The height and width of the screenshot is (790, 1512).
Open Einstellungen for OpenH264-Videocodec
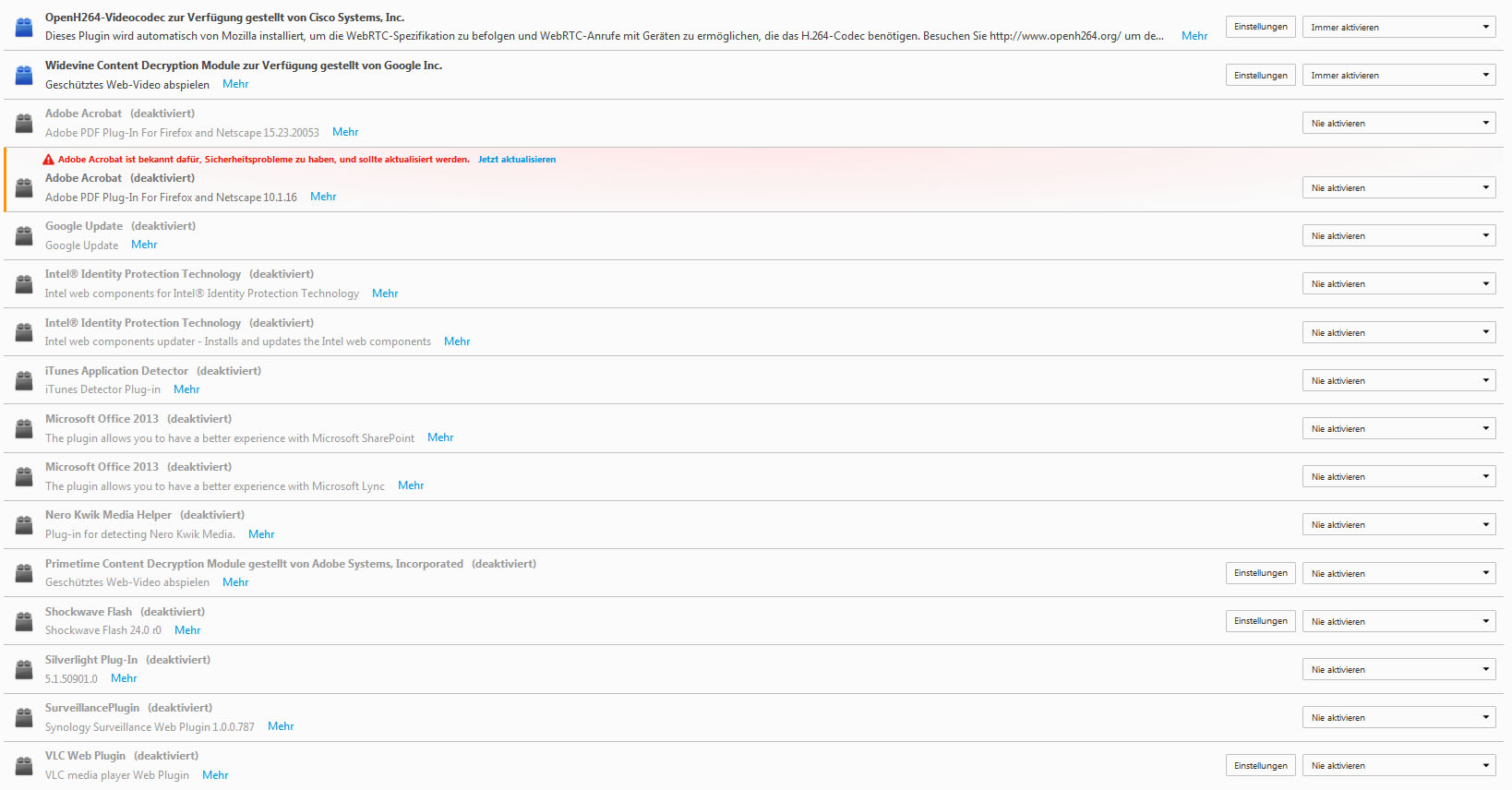(x=1261, y=27)
